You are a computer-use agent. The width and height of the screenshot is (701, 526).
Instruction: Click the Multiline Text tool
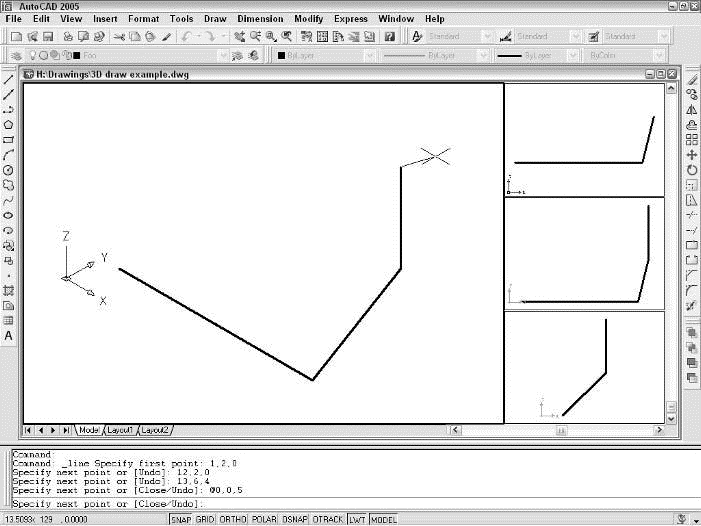click(x=9, y=336)
